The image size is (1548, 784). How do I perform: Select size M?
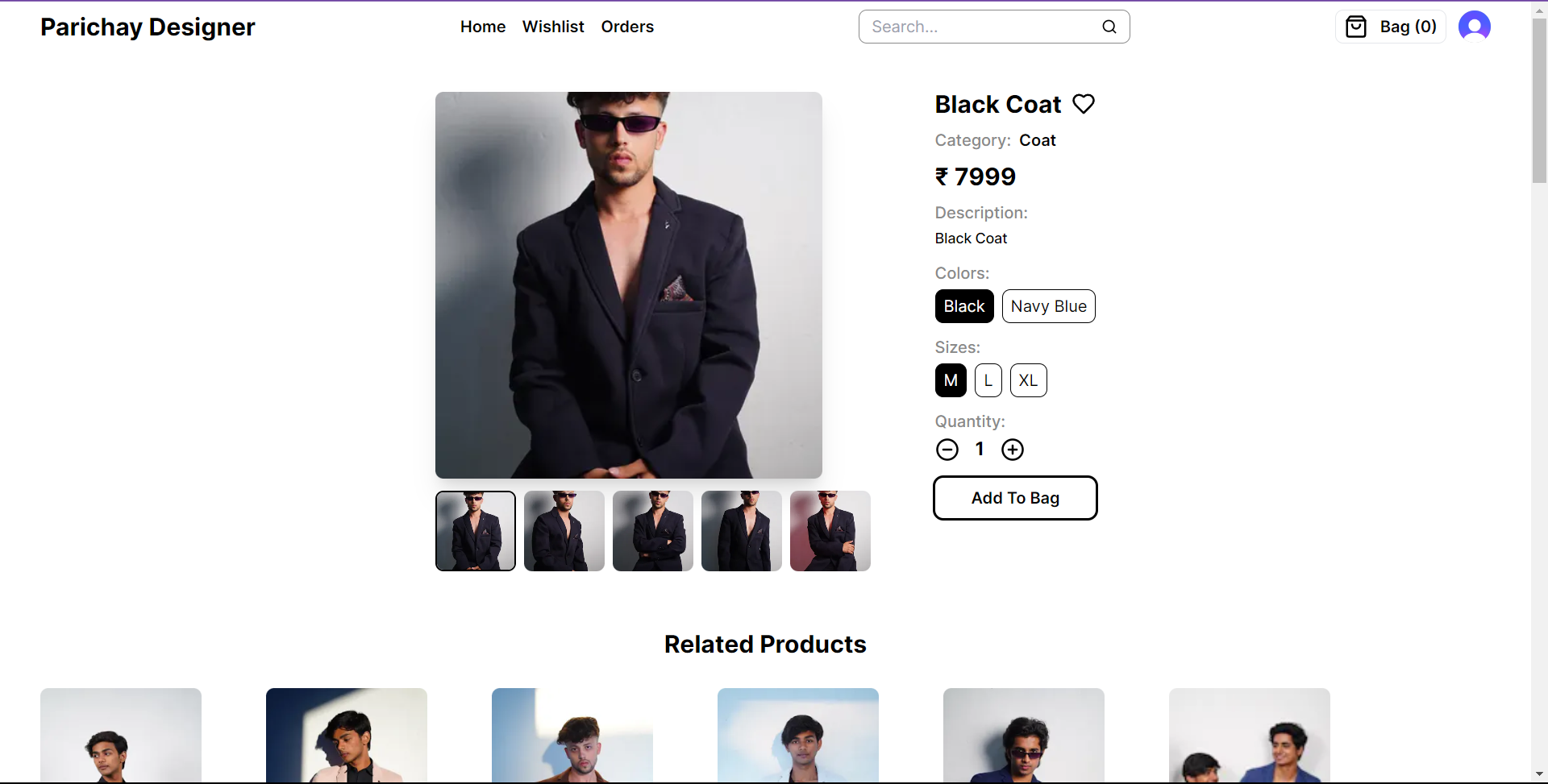[951, 380]
